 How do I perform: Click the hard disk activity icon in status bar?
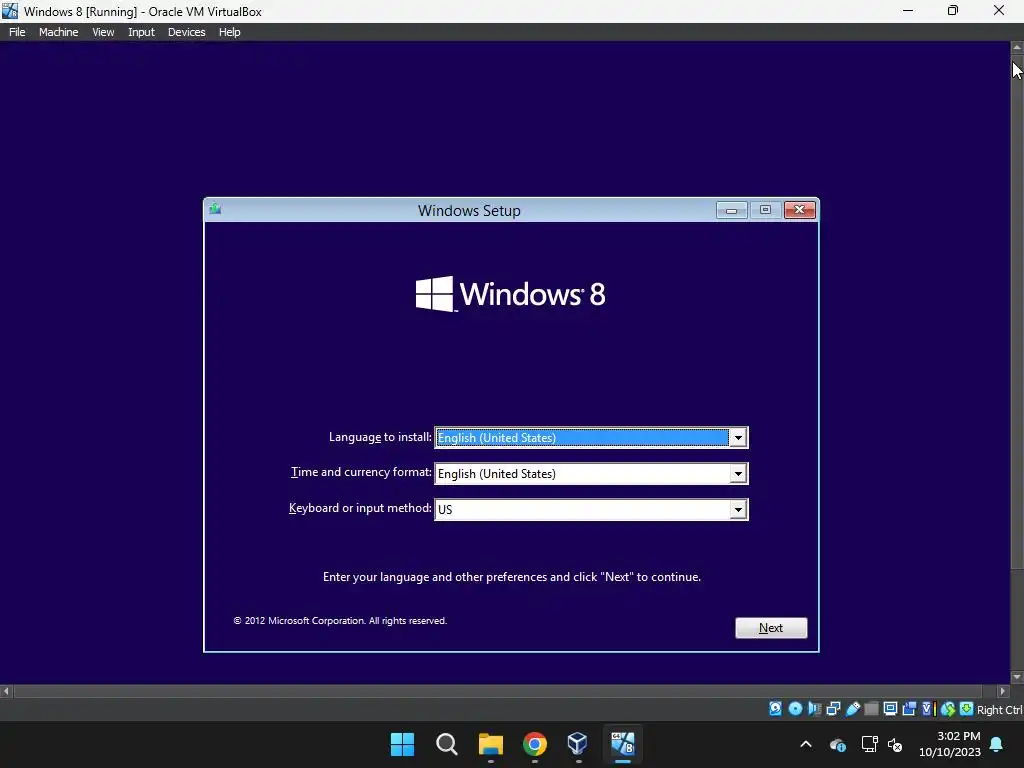coord(775,709)
